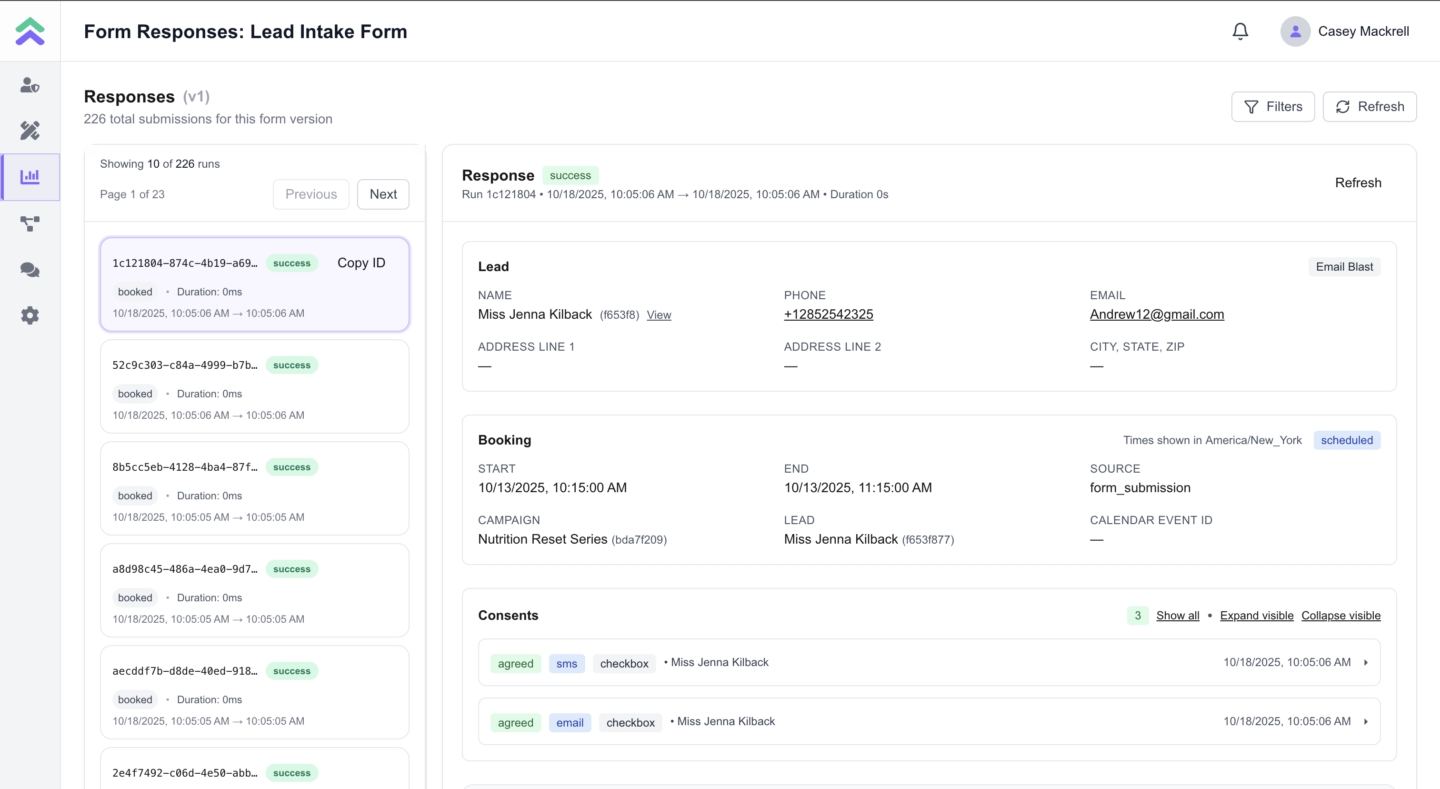Select run 52c9c303 in the list
The image size is (1440, 789).
pos(254,386)
